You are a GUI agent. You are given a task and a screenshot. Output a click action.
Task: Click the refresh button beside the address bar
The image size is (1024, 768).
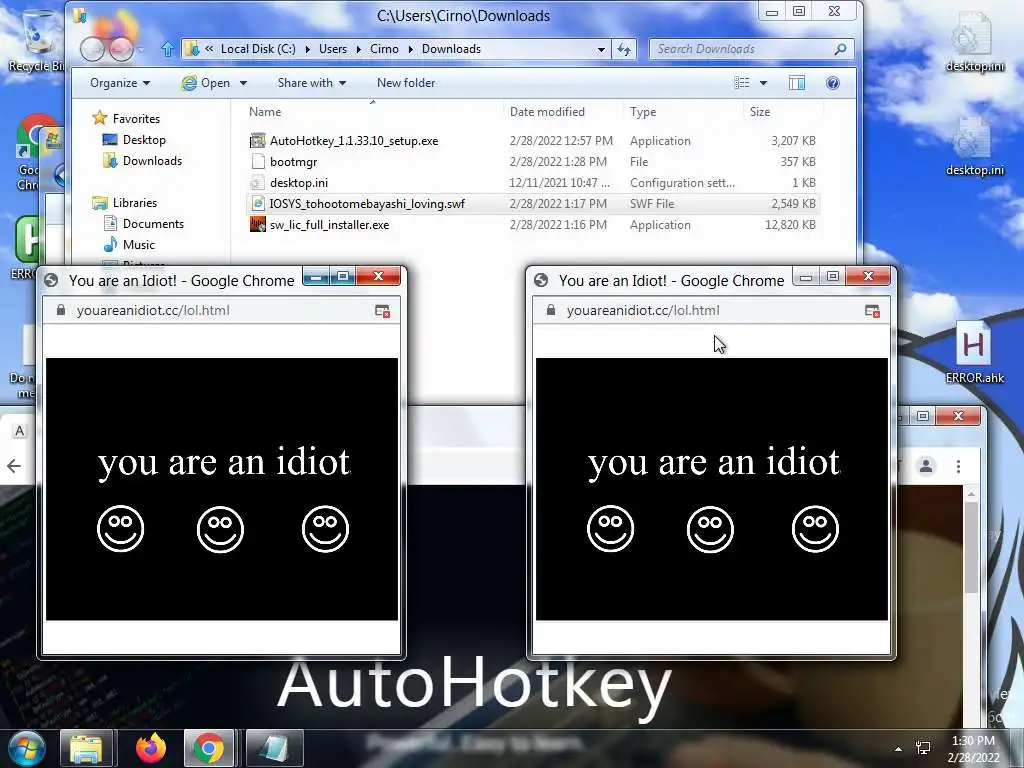tap(624, 49)
